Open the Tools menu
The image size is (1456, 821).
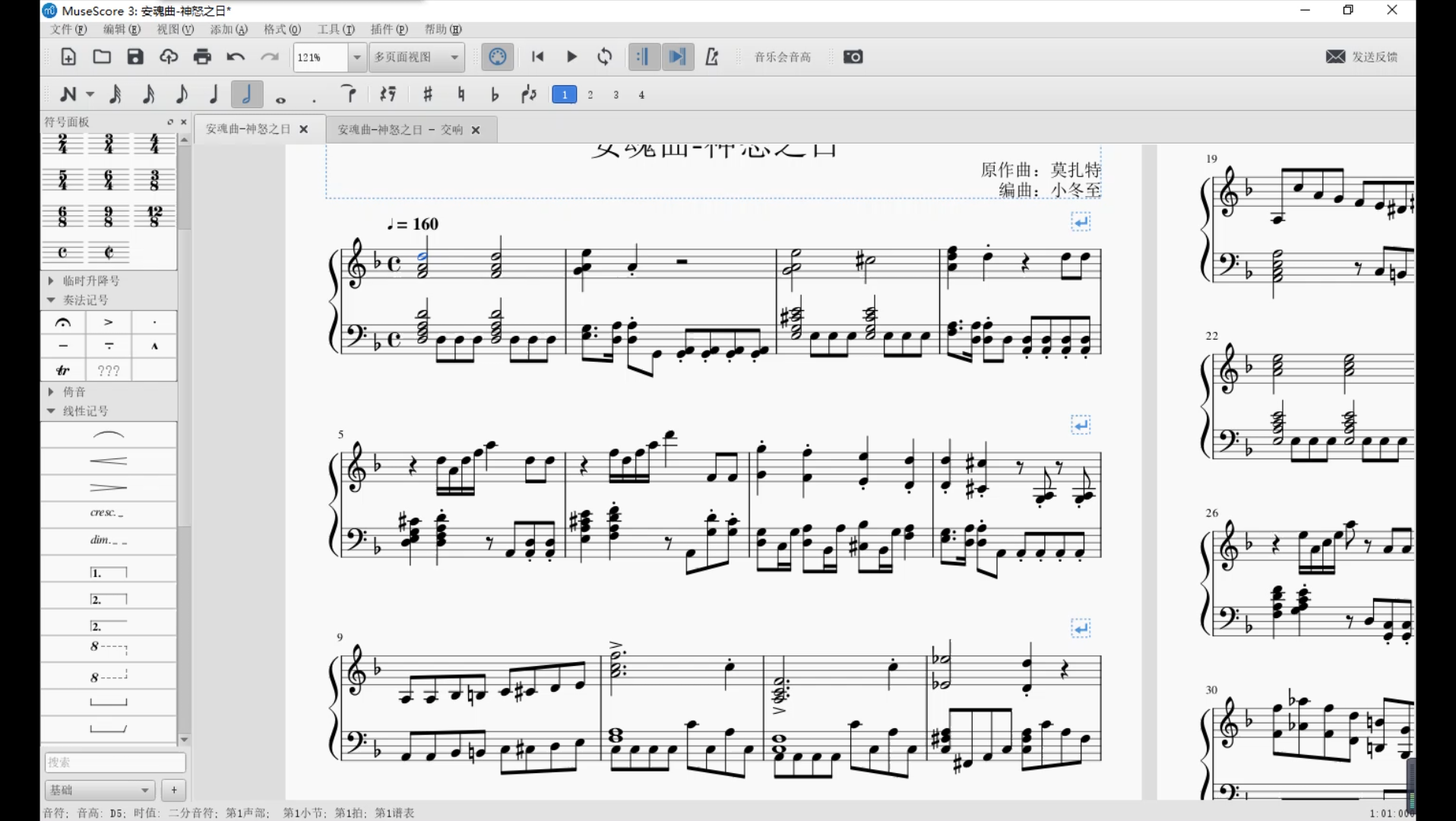tap(336, 30)
